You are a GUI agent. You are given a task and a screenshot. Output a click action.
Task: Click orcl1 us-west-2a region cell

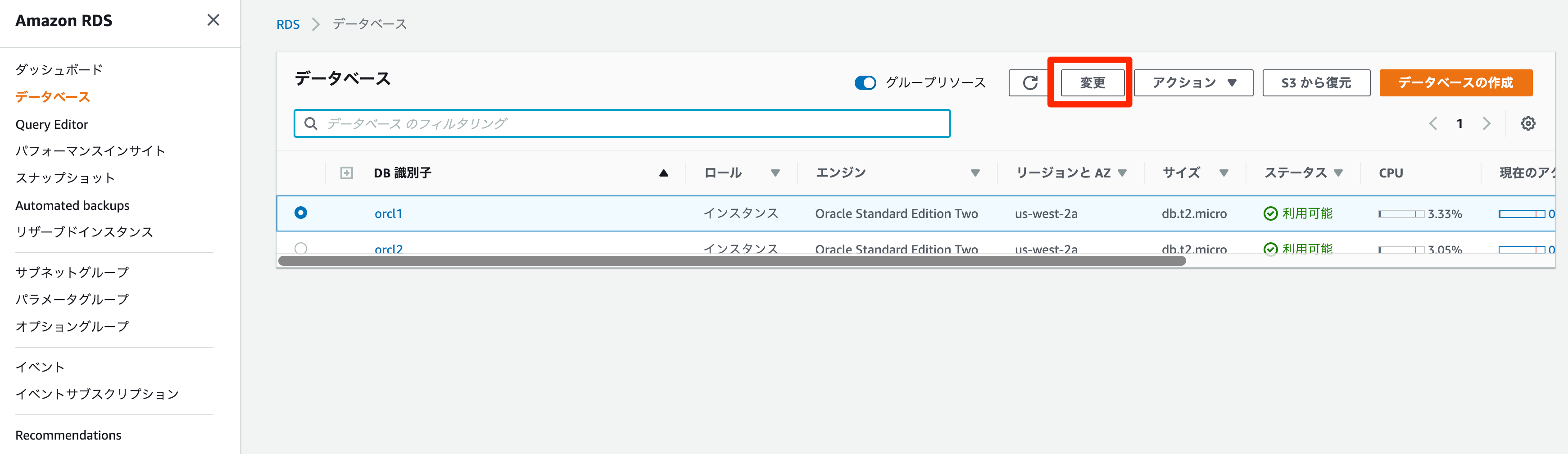1046,213
